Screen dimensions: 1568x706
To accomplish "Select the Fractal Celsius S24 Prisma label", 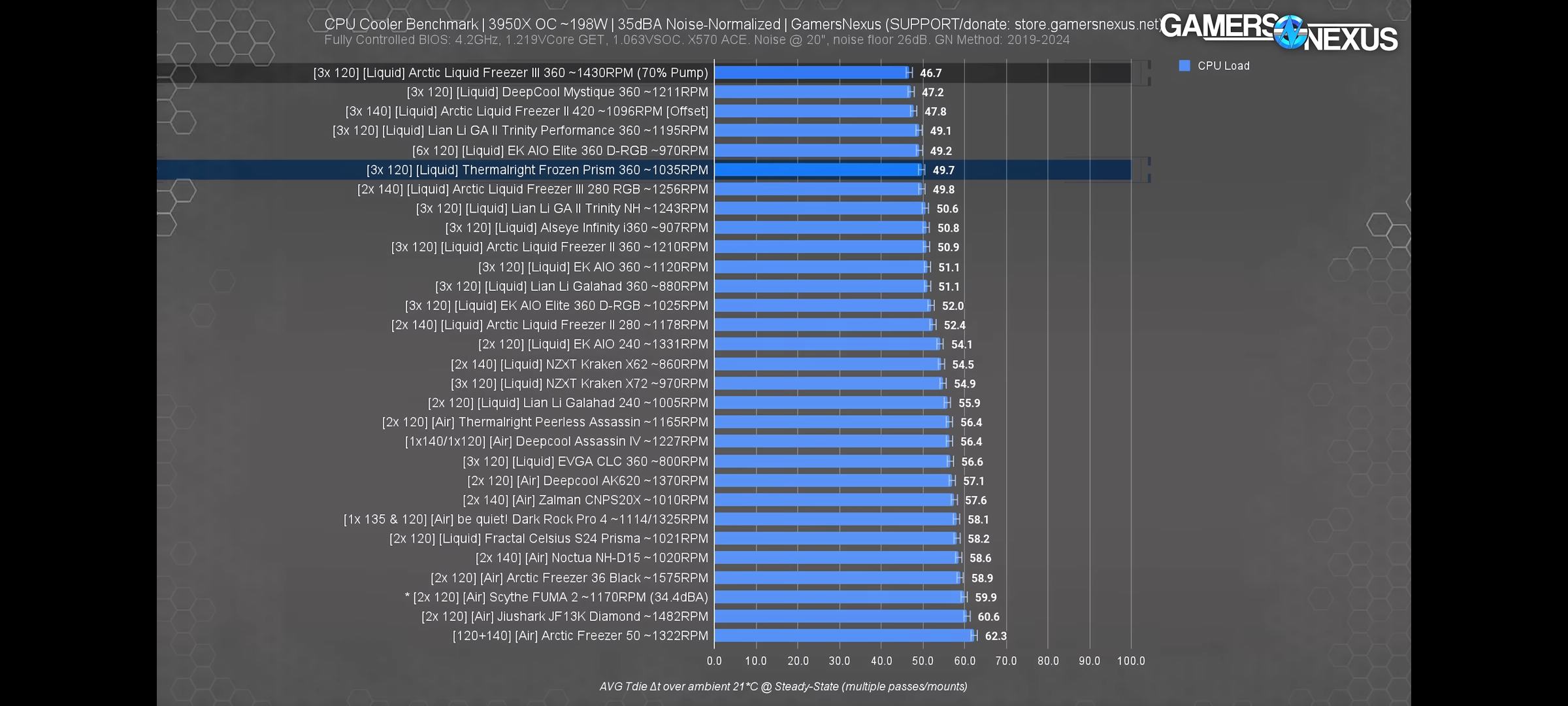I will [549, 539].
